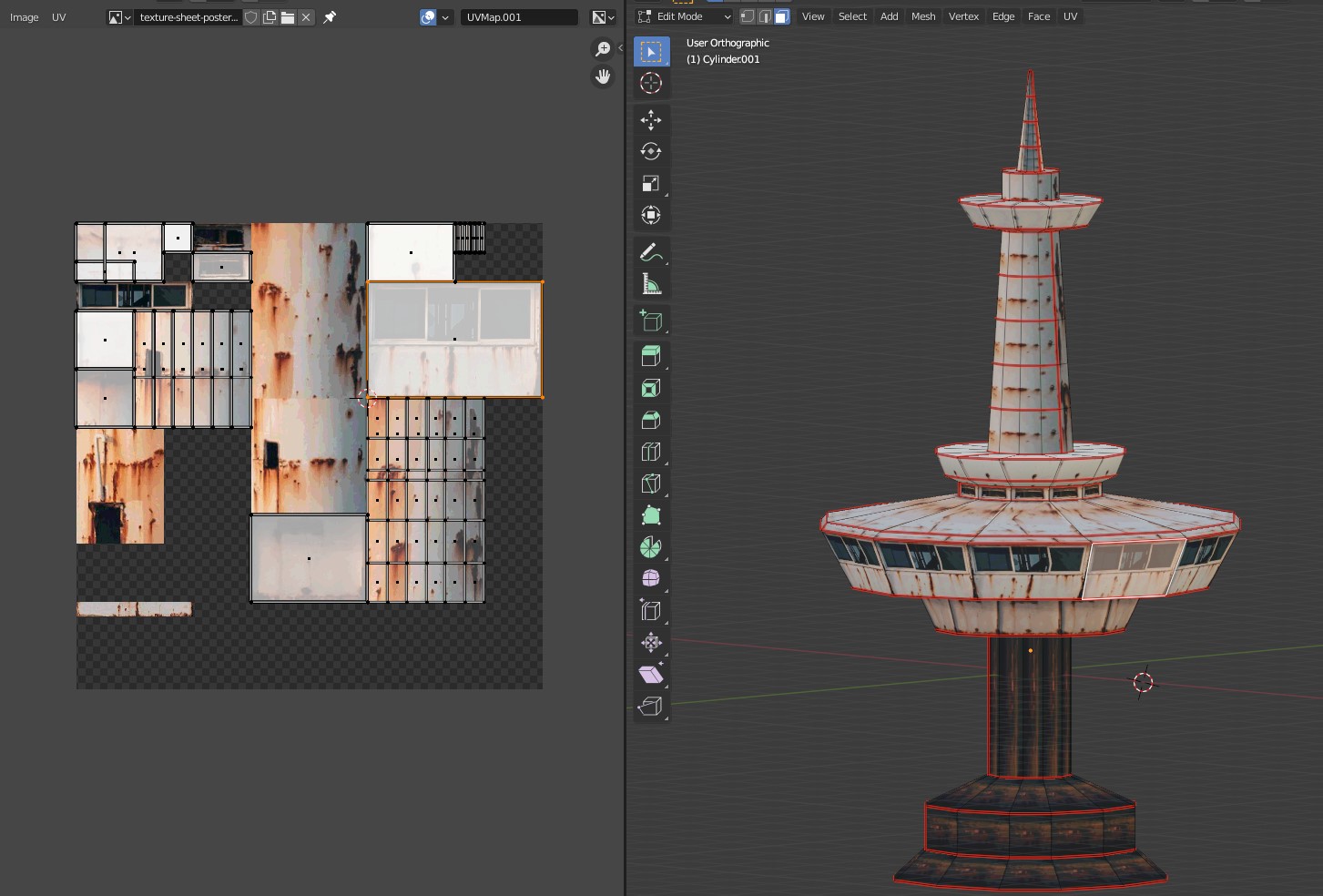Open the Image menu in UV editor
The height and width of the screenshot is (896, 1323).
click(25, 17)
